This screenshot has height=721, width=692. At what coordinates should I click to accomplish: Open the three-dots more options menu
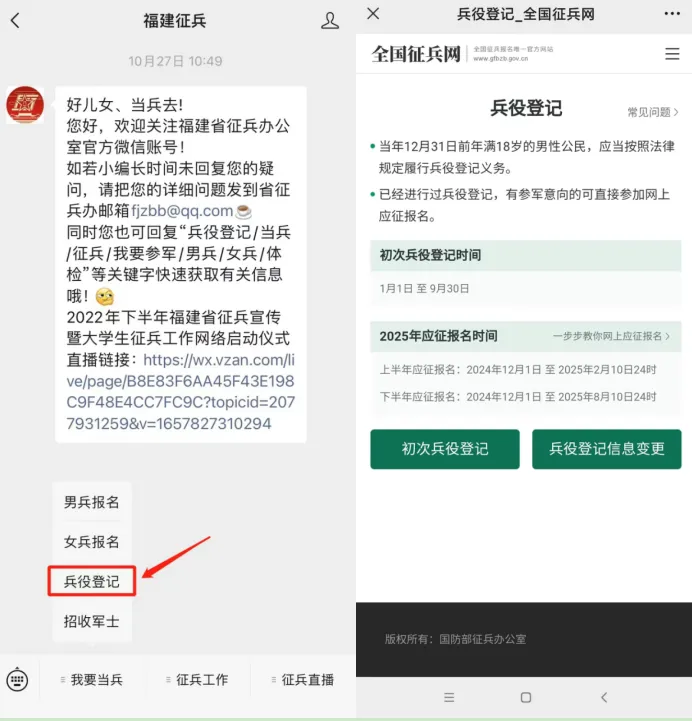(672, 14)
